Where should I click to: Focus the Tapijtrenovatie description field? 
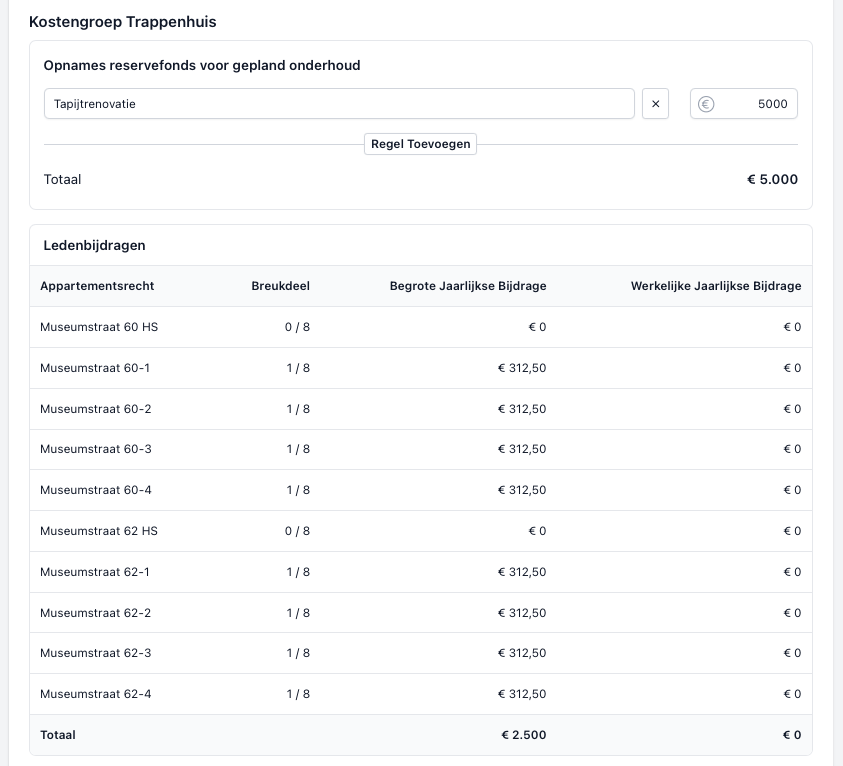coord(338,104)
